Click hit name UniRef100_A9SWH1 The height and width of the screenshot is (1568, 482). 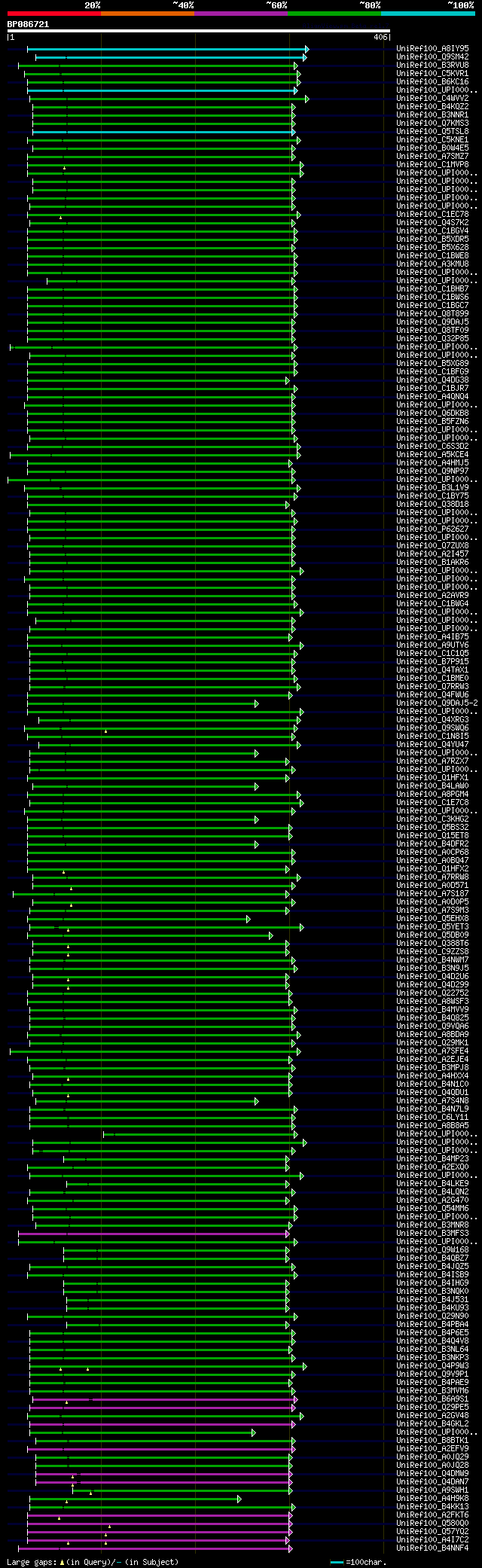click(x=432, y=1490)
